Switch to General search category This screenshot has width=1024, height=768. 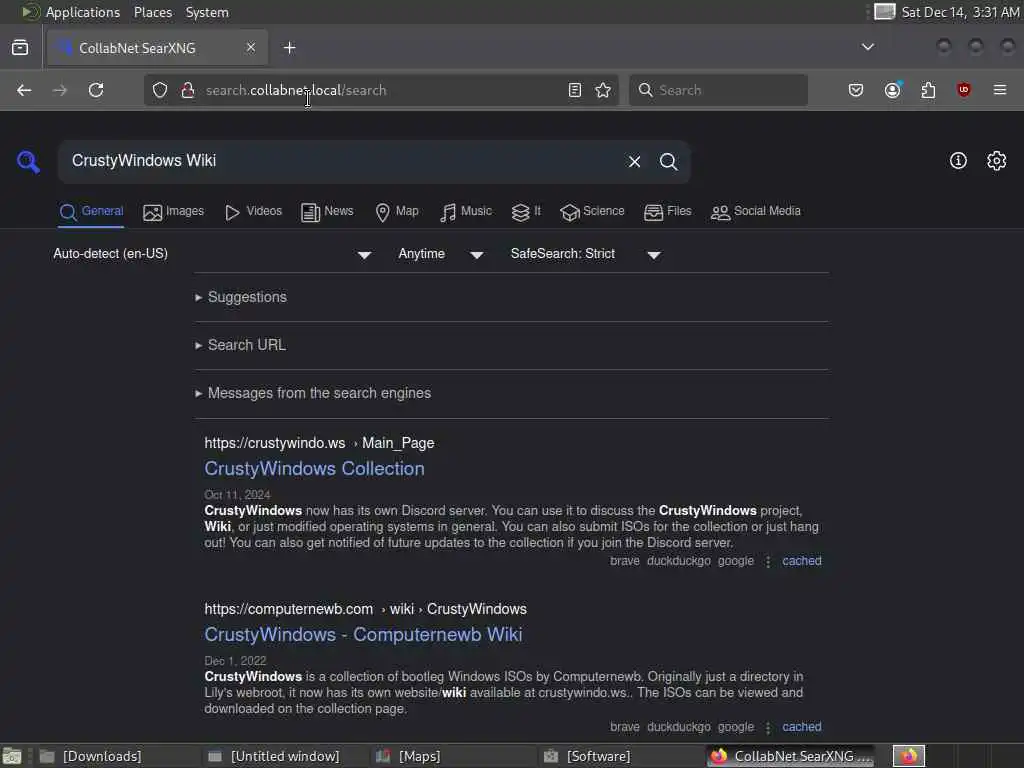[91, 212]
